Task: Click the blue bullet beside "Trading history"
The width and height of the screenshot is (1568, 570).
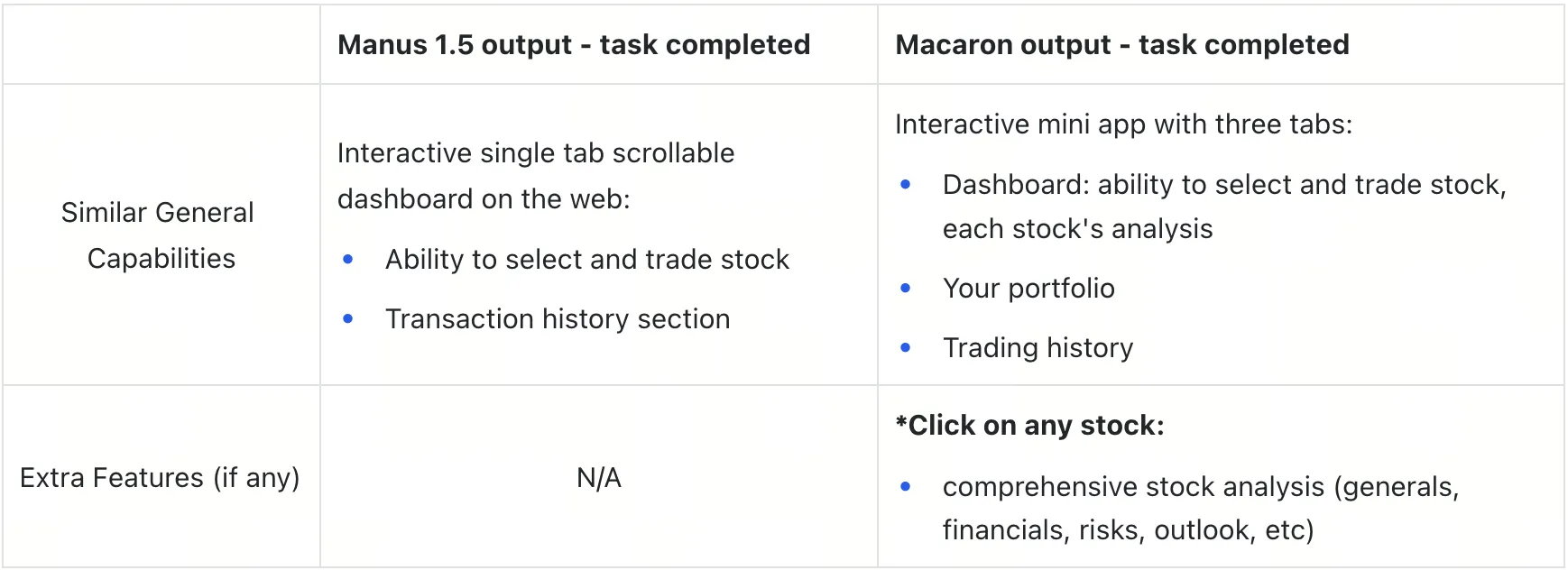Action: [x=906, y=348]
